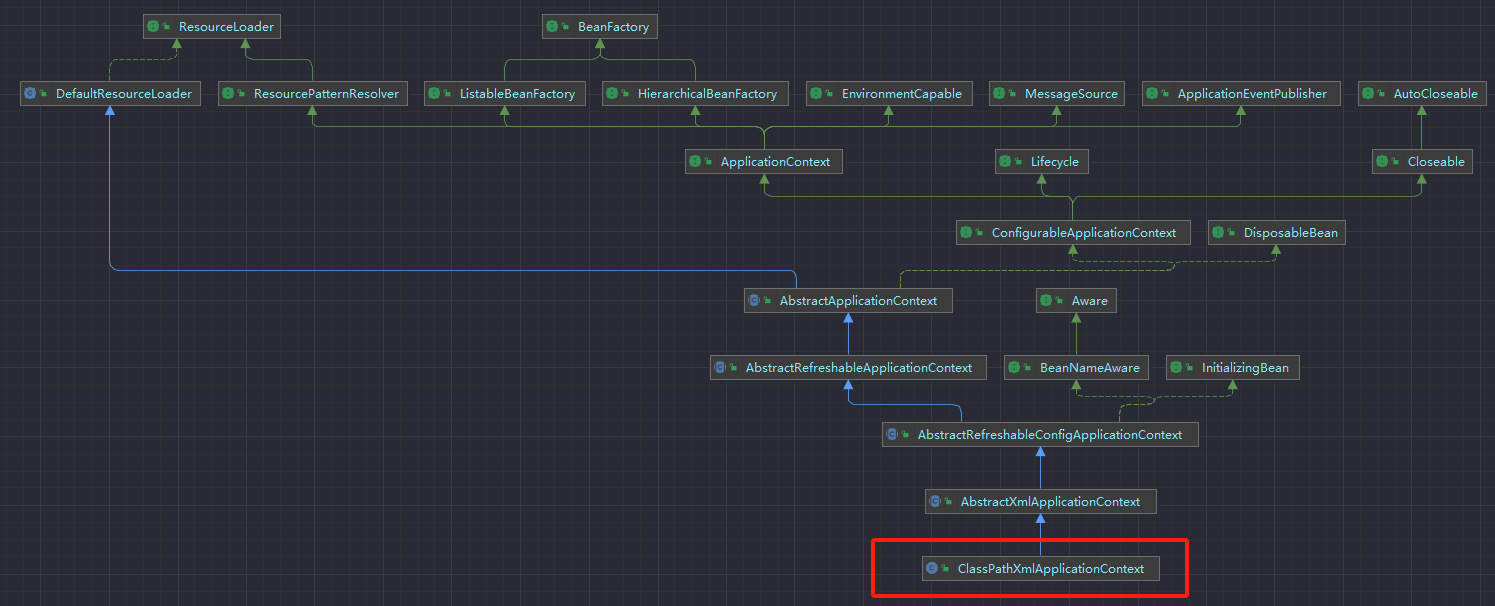Select the Lifecycle interface node
Image resolution: width=1495 pixels, height=606 pixels.
pos(1041,161)
